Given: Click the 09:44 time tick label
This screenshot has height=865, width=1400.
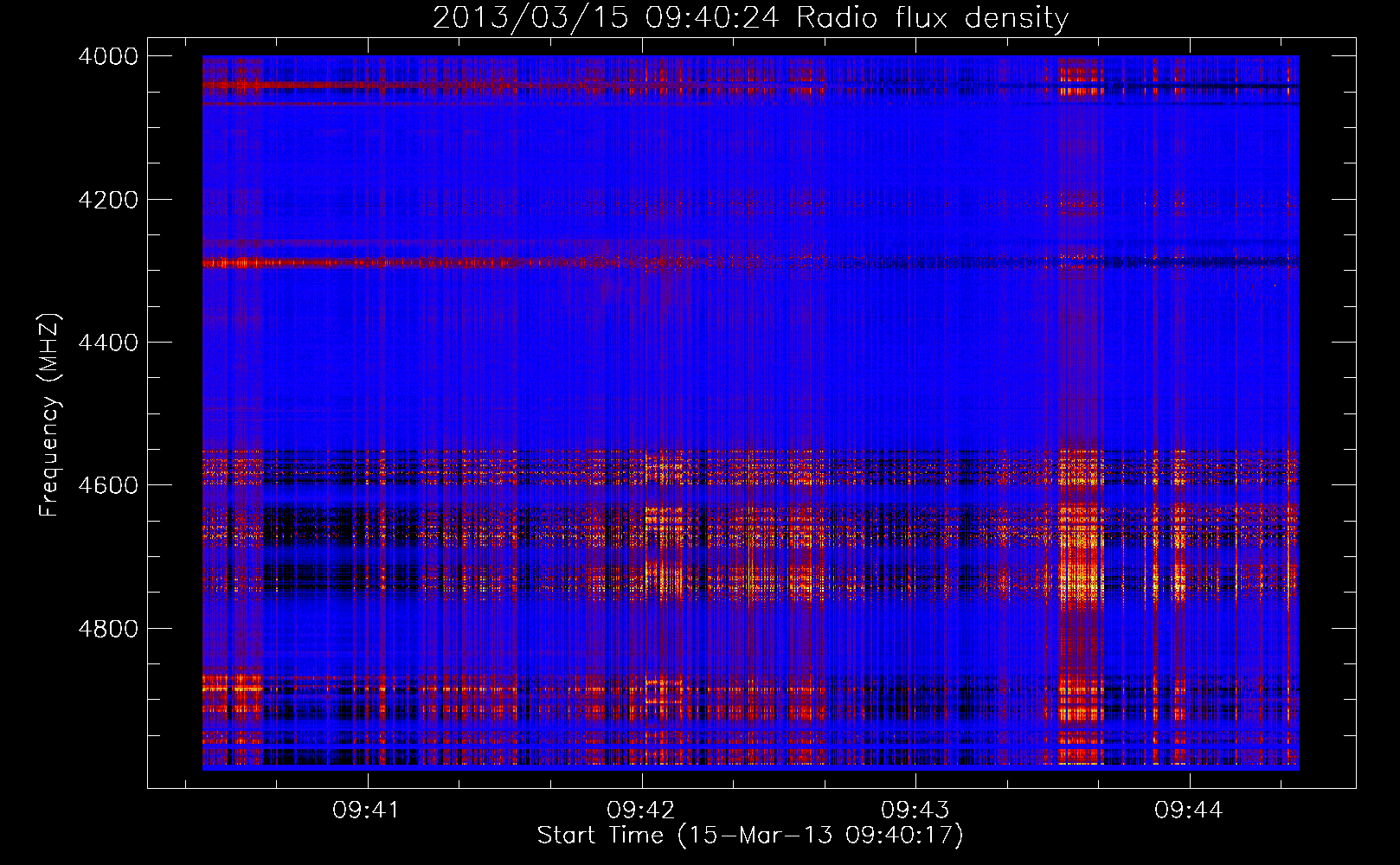Looking at the screenshot, I should pos(1188,810).
